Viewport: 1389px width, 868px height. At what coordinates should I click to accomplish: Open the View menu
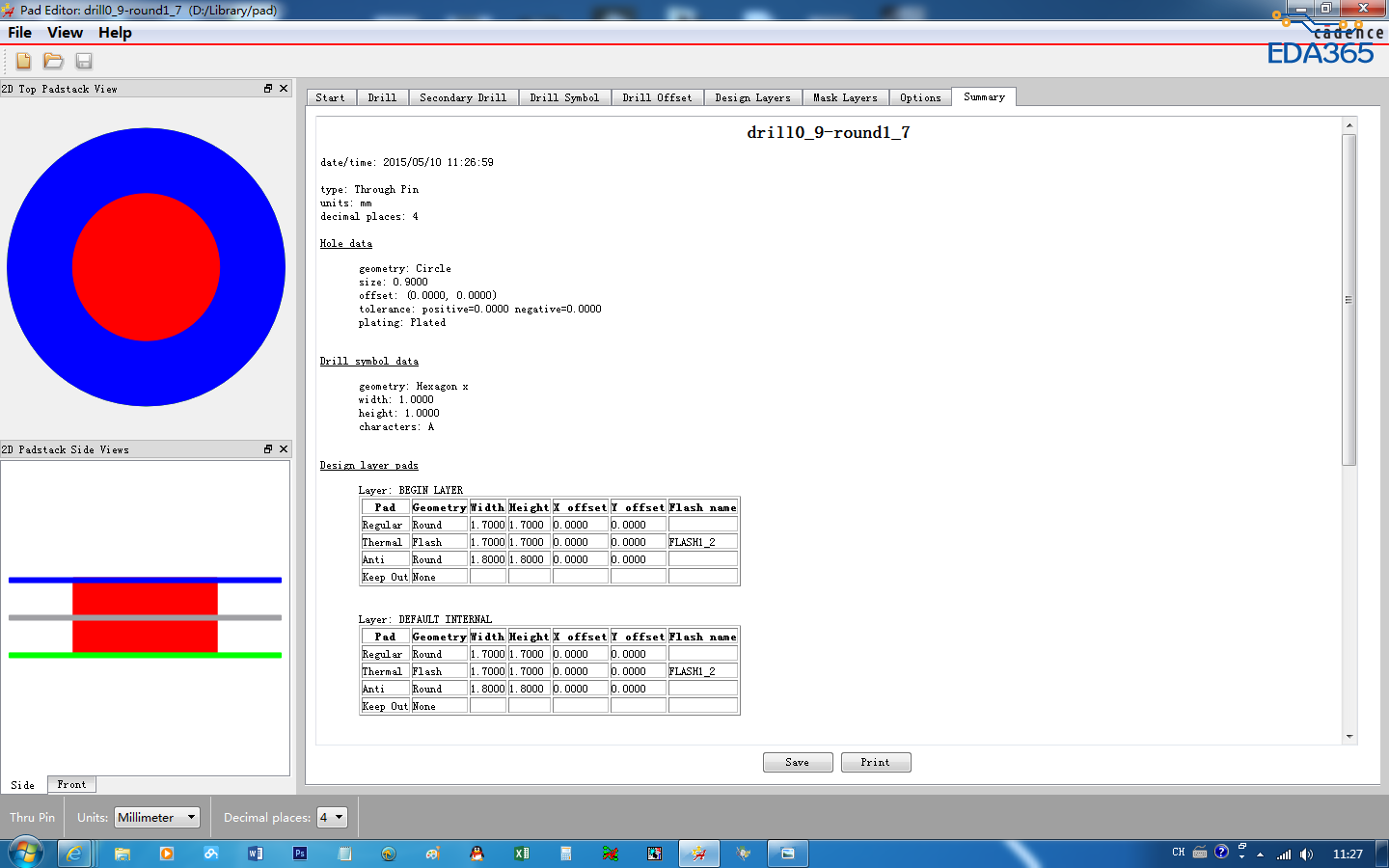click(x=65, y=33)
